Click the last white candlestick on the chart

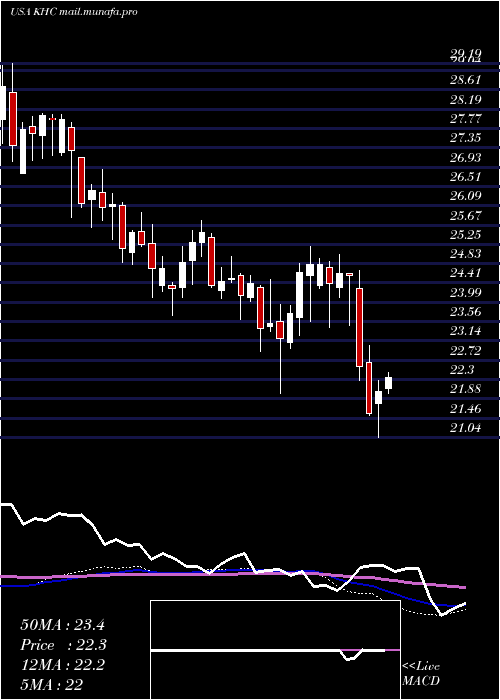coord(388,383)
